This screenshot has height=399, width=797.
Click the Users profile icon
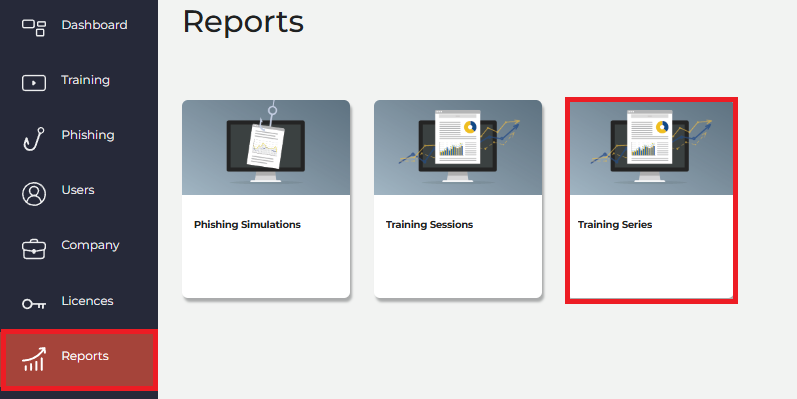click(34, 194)
